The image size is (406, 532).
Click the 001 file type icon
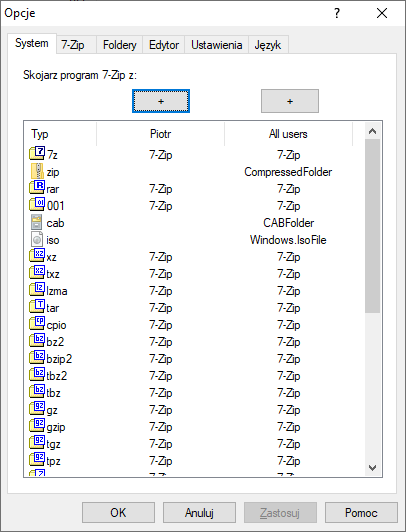[37, 204]
